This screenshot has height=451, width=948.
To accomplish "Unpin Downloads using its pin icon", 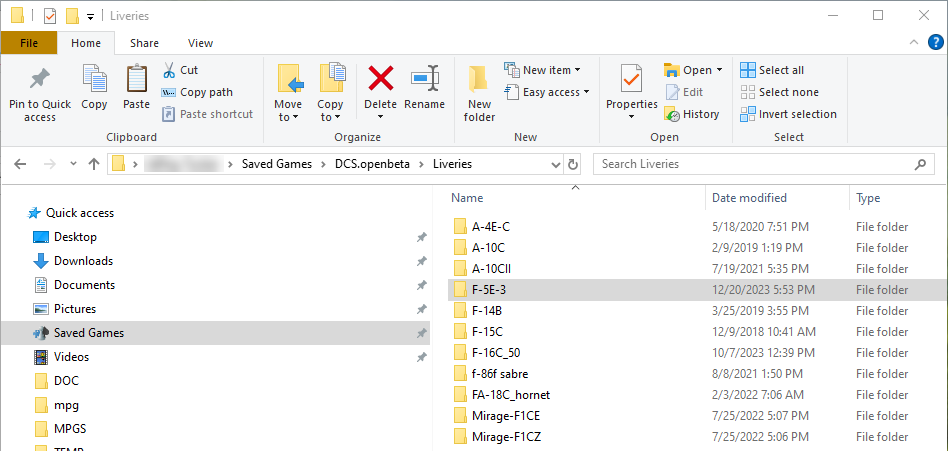I will [x=422, y=261].
